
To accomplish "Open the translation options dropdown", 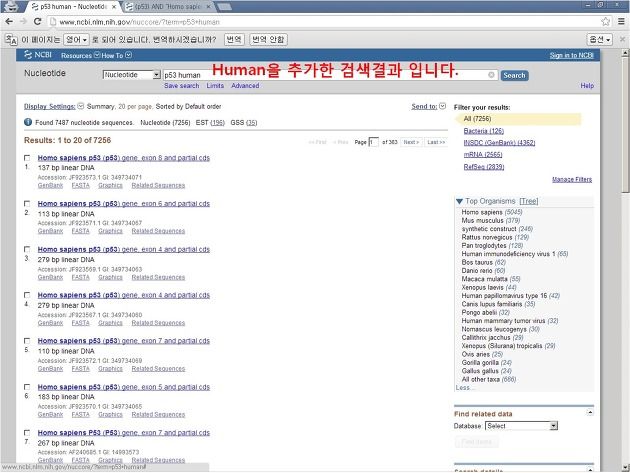I will point(599,39).
